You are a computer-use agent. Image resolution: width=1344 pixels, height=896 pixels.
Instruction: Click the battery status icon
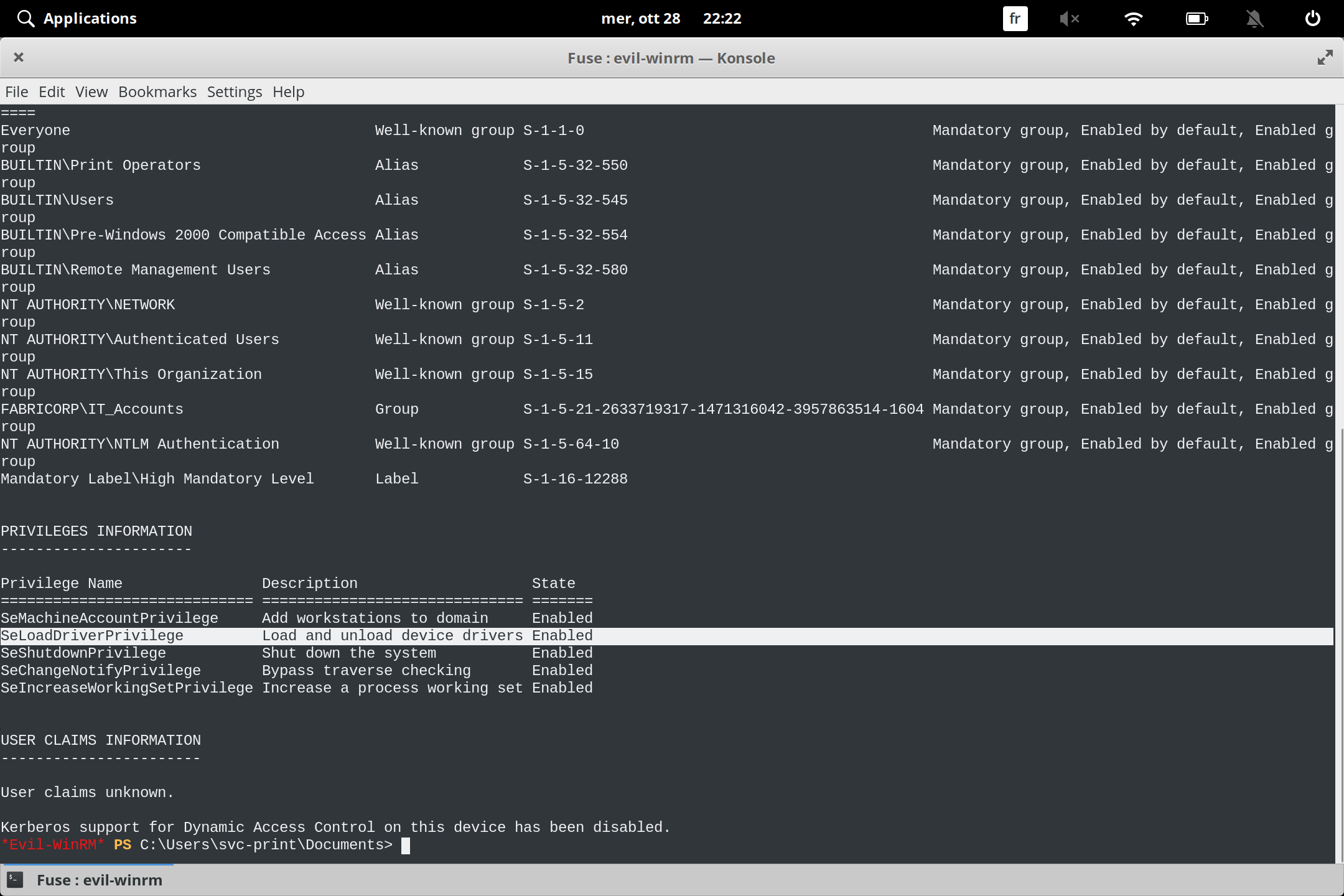tap(1197, 18)
